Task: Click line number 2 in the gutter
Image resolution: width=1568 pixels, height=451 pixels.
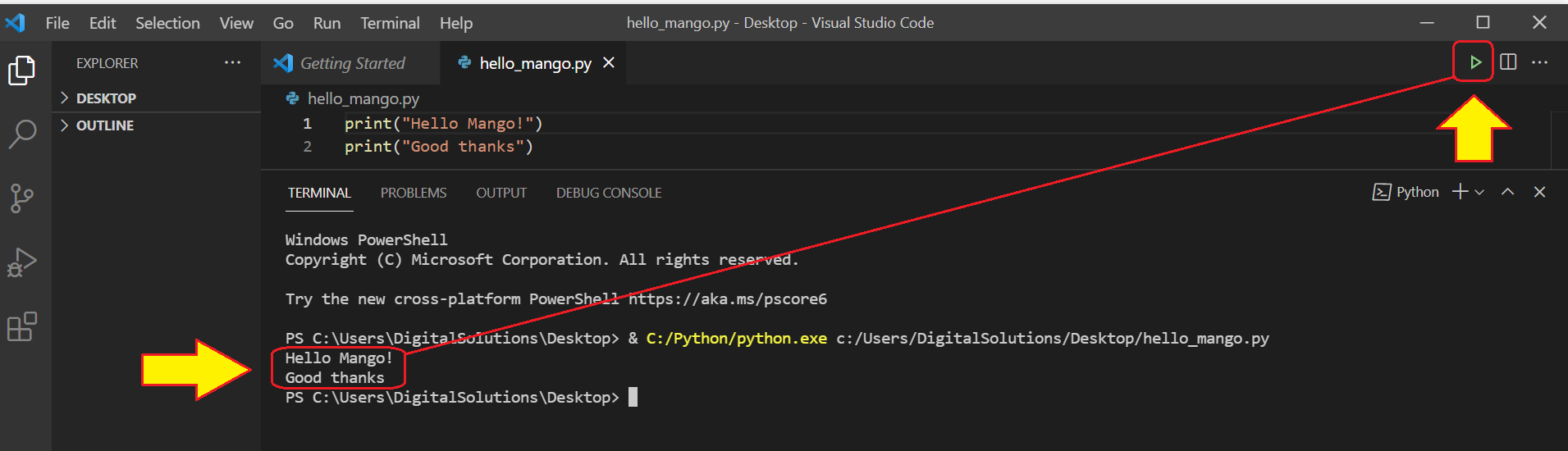Action: [x=308, y=147]
